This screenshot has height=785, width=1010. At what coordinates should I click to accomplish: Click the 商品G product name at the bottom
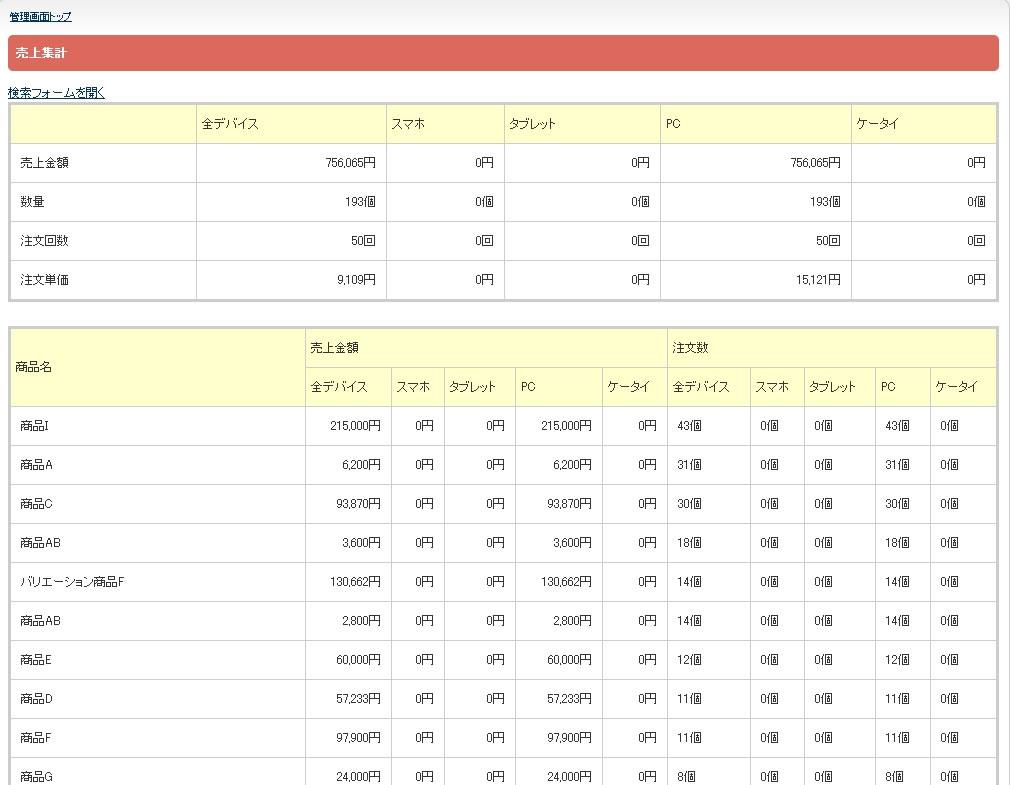(36, 776)
